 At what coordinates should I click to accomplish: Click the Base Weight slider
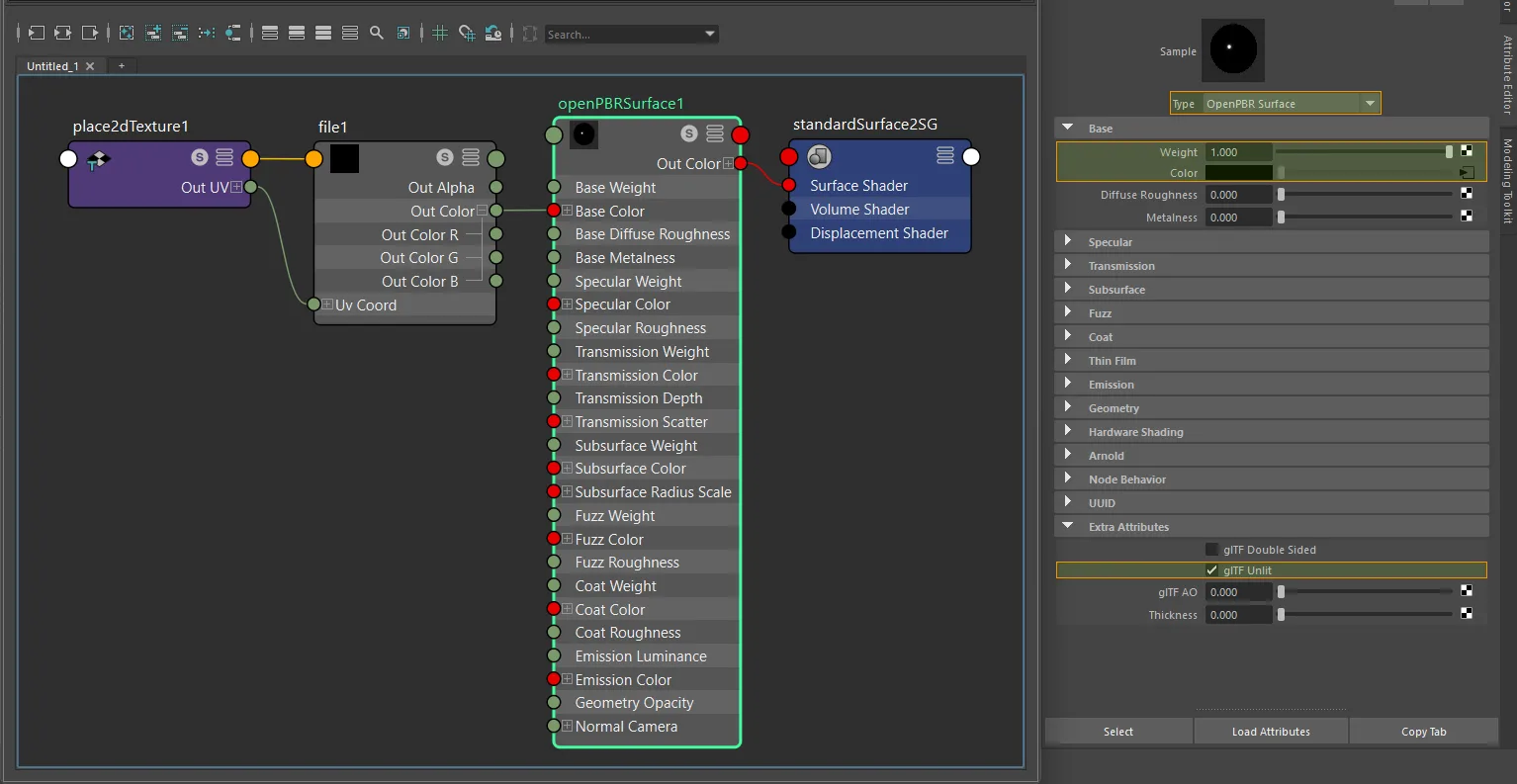click(x=1365, y=151)
